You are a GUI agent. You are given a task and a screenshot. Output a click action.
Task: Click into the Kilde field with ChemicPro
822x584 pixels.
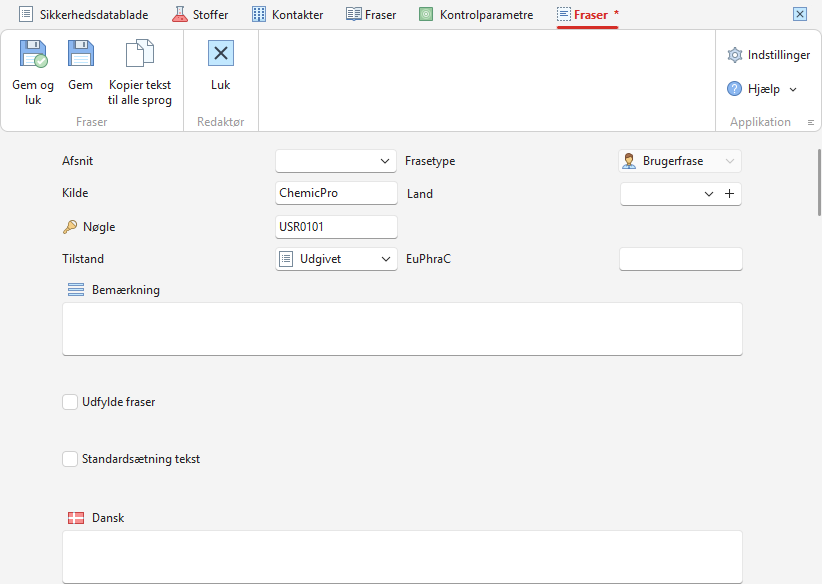tap(336, 193)
